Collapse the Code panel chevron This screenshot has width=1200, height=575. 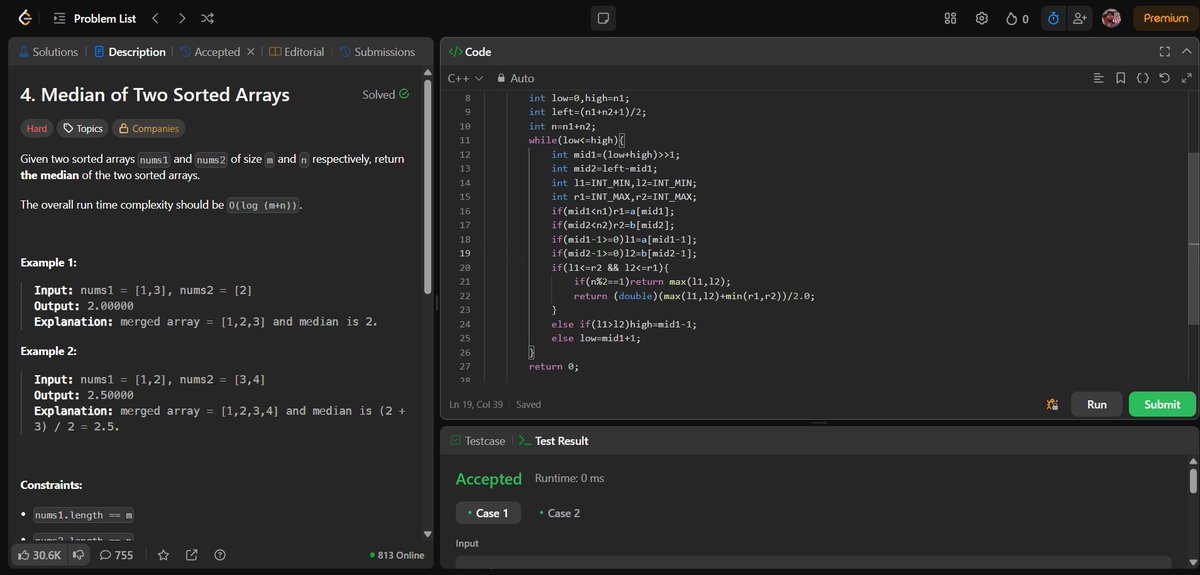[x=1186, y=52]
